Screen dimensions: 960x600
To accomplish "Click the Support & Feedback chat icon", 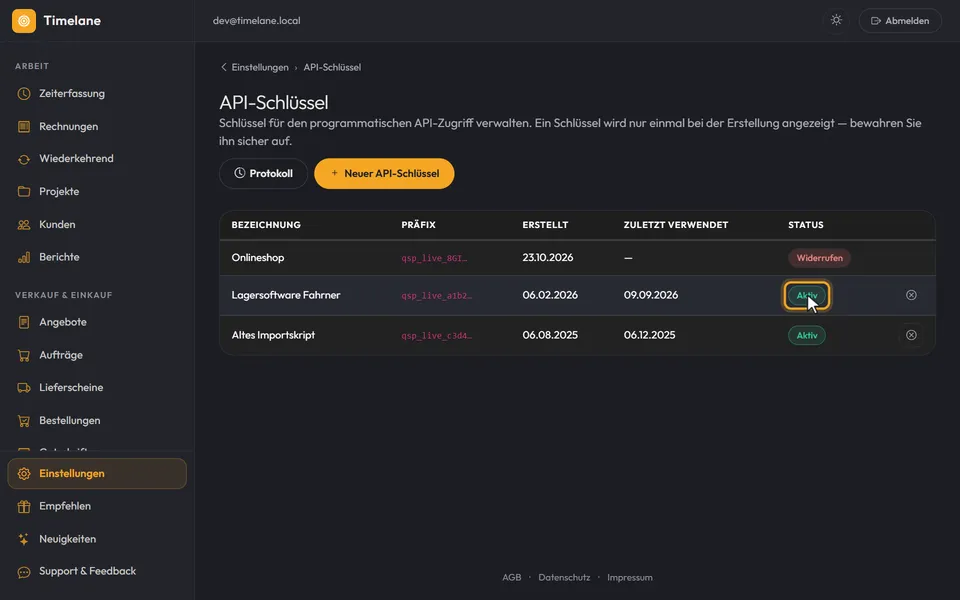I will click(24, 572).
